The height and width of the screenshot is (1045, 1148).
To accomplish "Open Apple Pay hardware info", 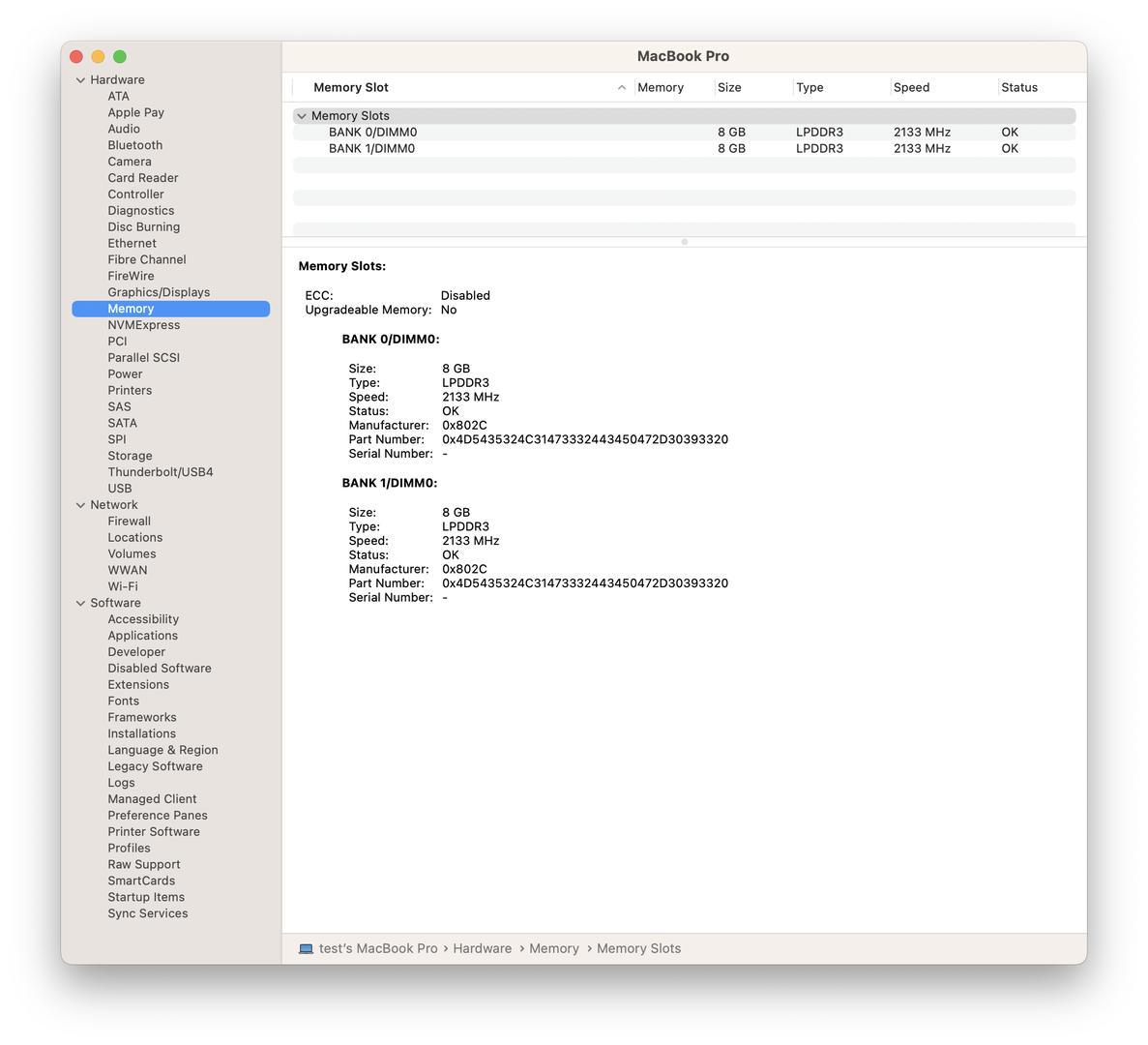I will click(x=136, y=112).
